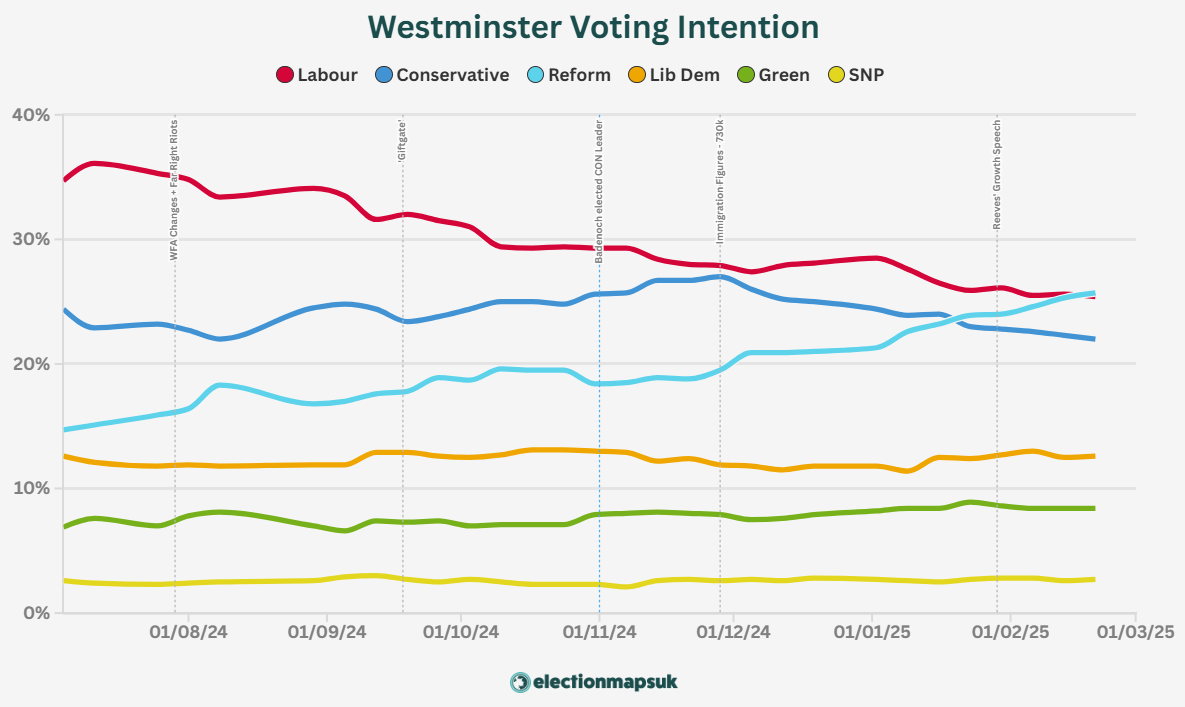Image resolution: width=1185 pixels, height=707 pixels.
Task: Select the 'Giftgate' event marker label
Action: click(x=402, y=140)
